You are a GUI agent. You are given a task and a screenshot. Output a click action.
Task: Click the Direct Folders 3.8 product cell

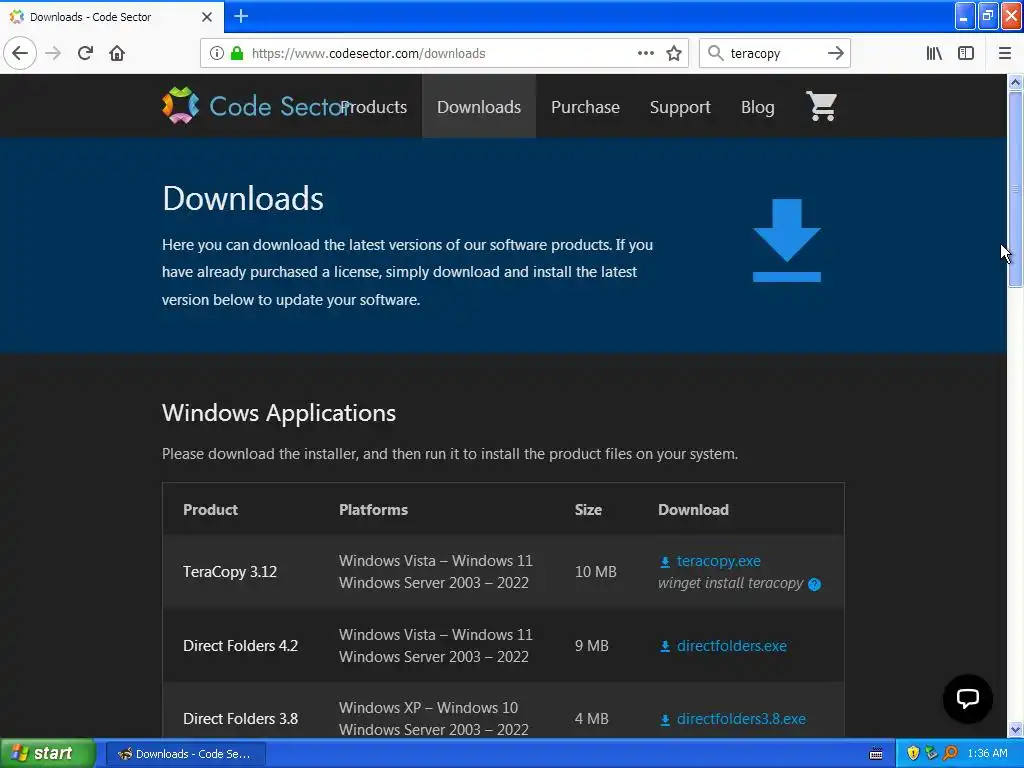click(240, 719)
